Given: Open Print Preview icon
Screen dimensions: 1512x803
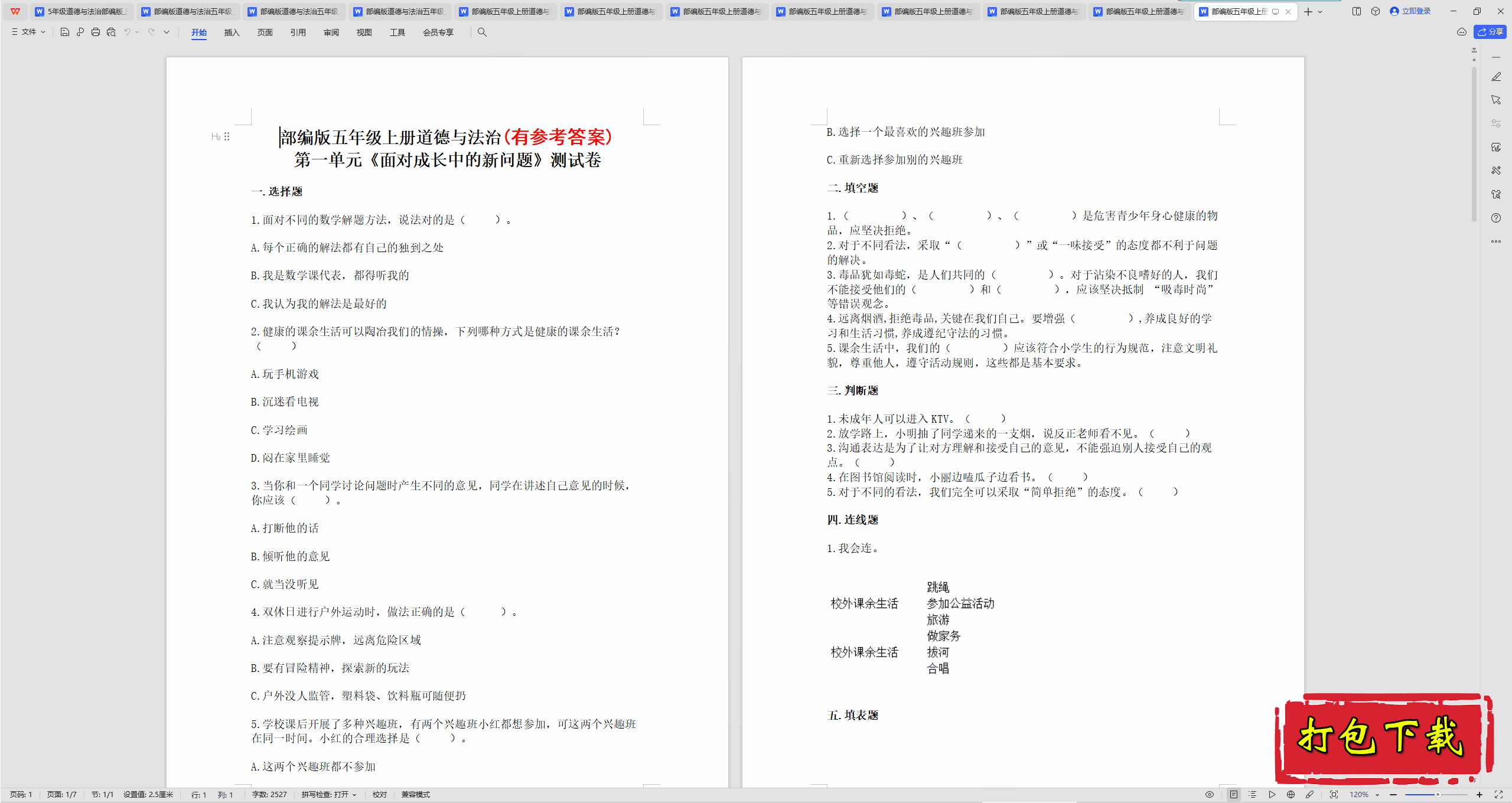Looking at the screenshot, I should click(x=111, y=32).
